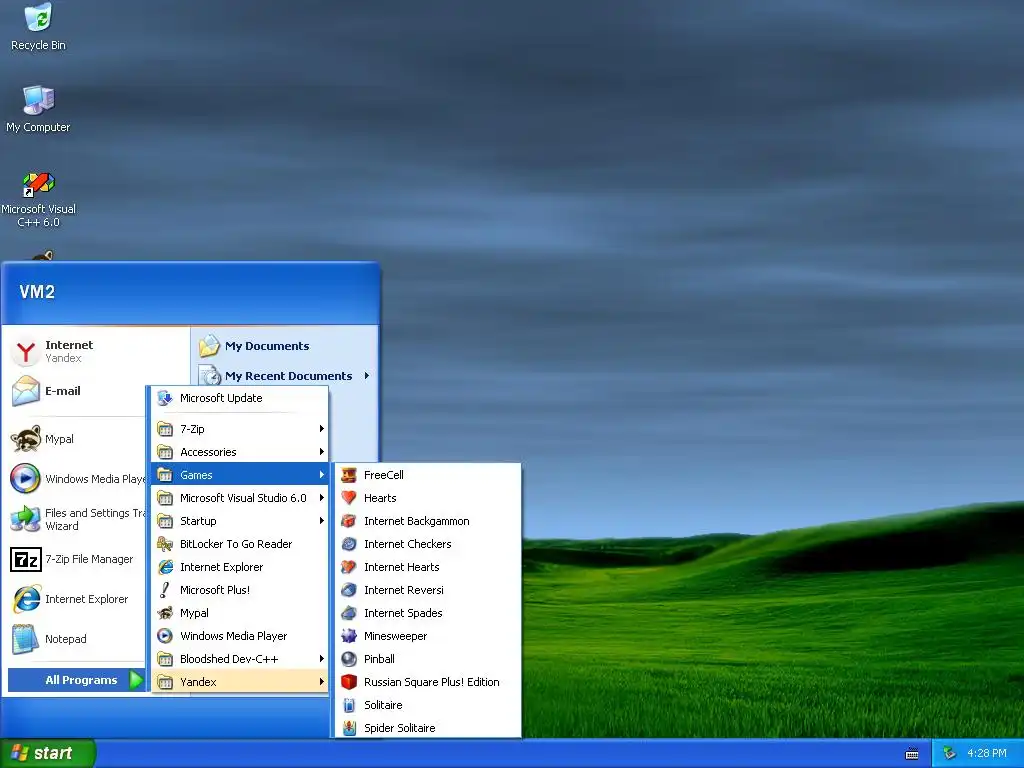Click the Internet Checkers icon
This screenshot has width=1024, height=768.
pyautogui.click(x=349, y=543)
